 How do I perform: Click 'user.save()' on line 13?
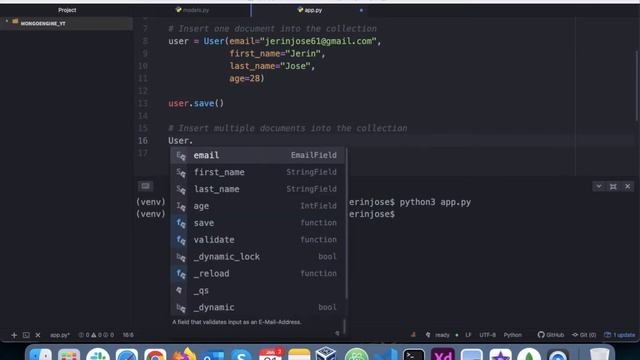coord(196,104)
